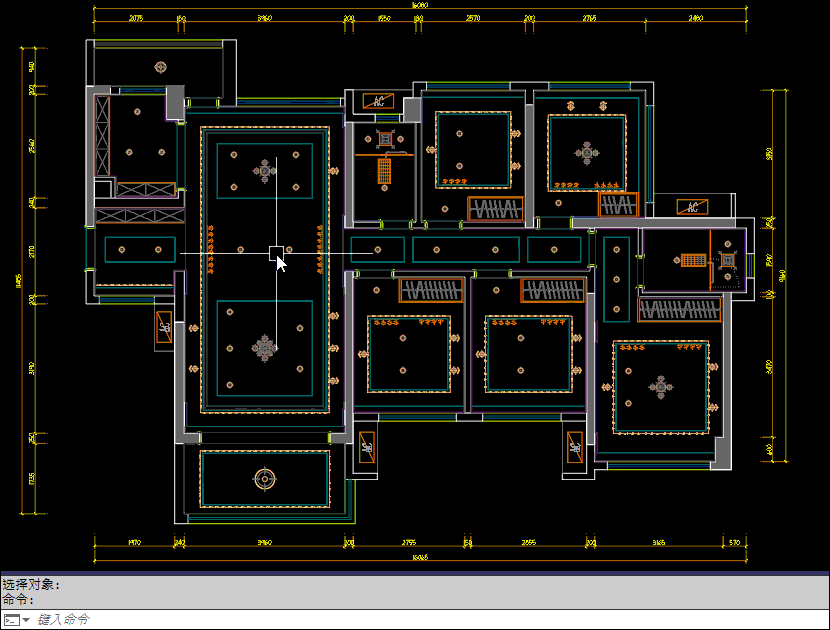Image resolution: width=830 pixels, height=630 pixels.
Task: Select the AC symbol above the top bathroom
Action: point(378,101)
